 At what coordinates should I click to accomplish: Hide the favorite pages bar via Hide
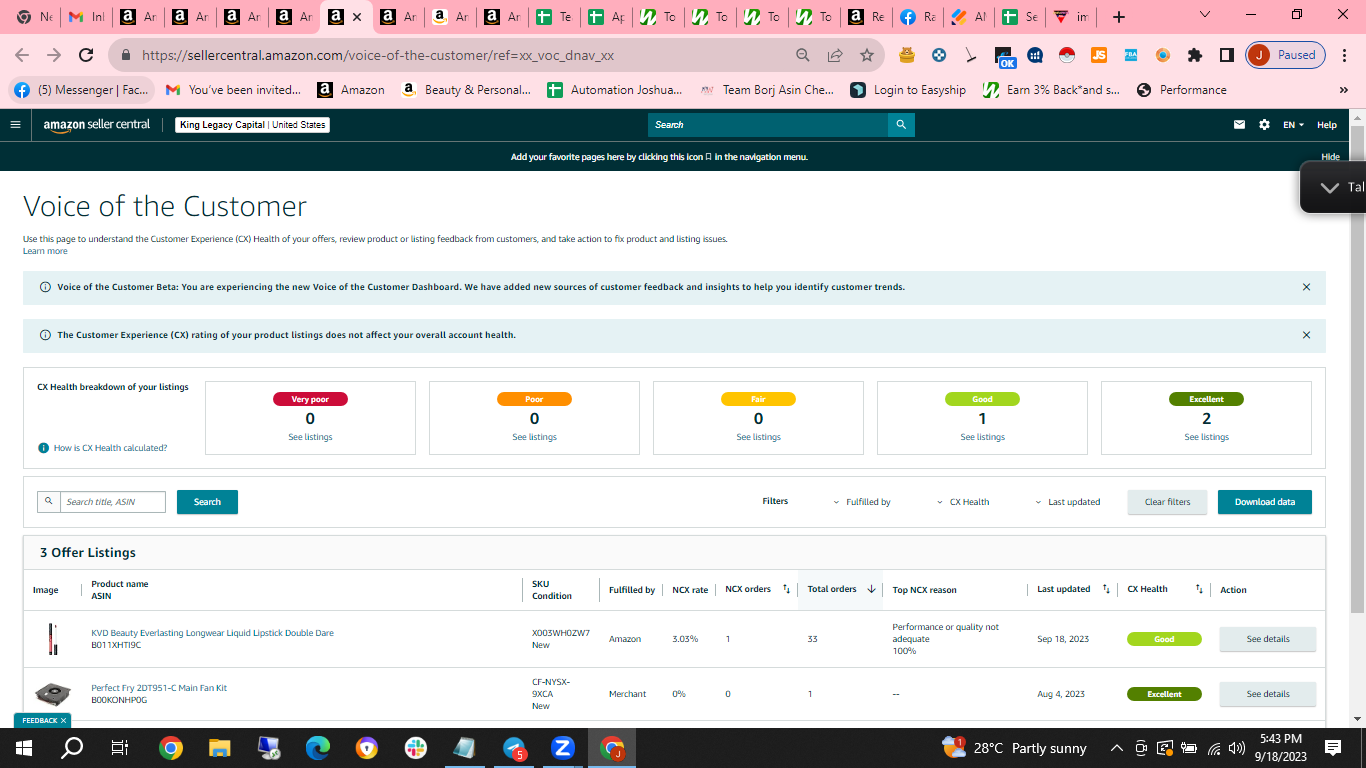1330,157
